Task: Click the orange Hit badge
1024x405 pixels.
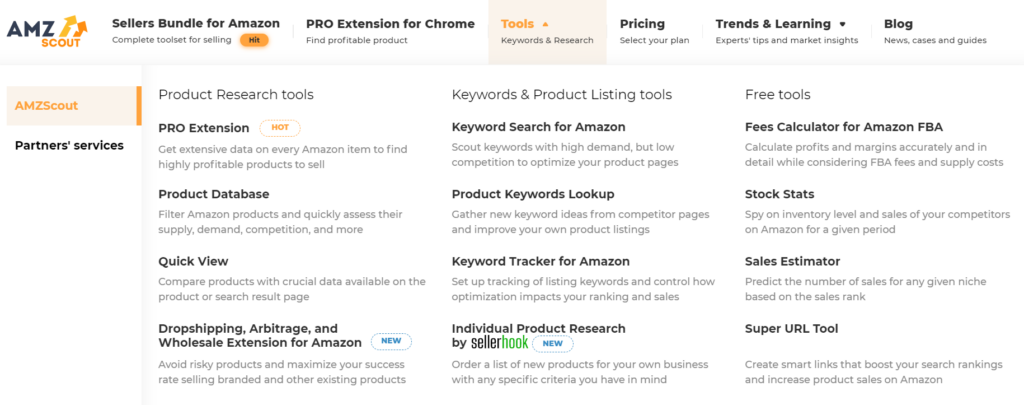Action: 254,40
